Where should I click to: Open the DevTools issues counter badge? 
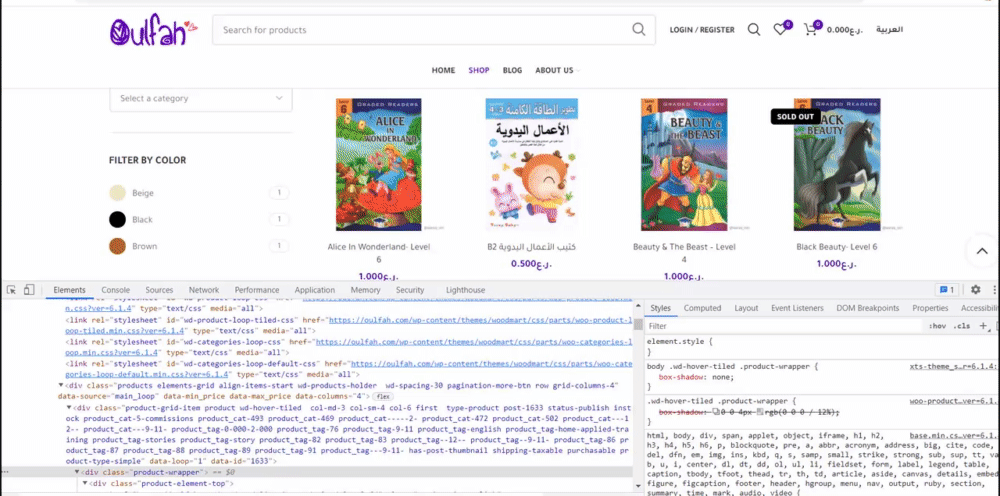point(946,289)
